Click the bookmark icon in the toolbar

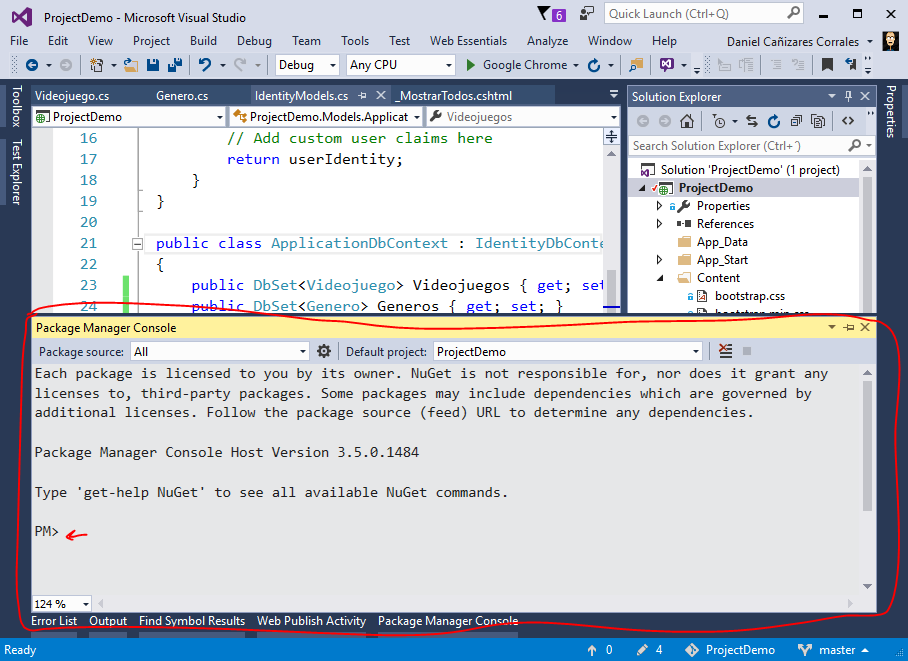coord(827,65)
